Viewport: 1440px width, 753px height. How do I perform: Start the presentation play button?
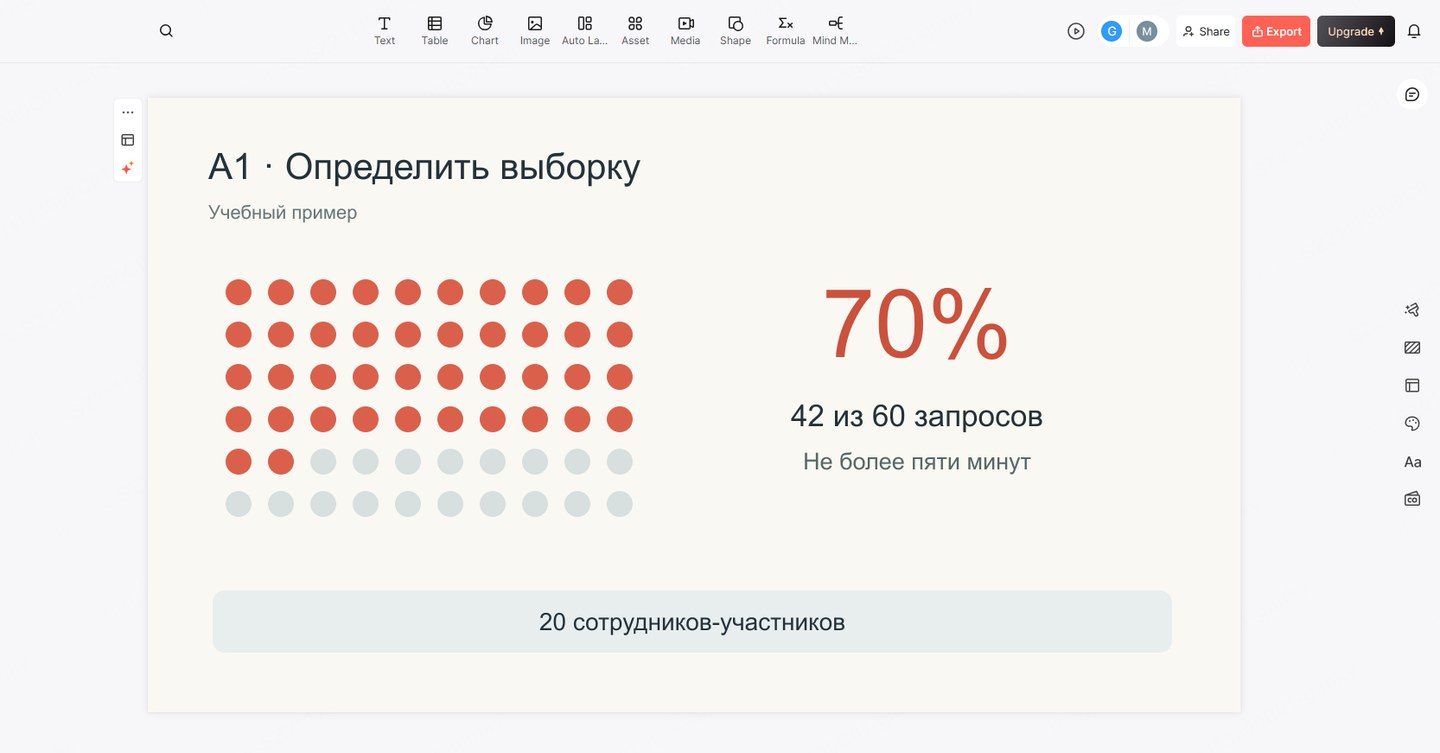pyautogui.click(x=1076, y=31)
